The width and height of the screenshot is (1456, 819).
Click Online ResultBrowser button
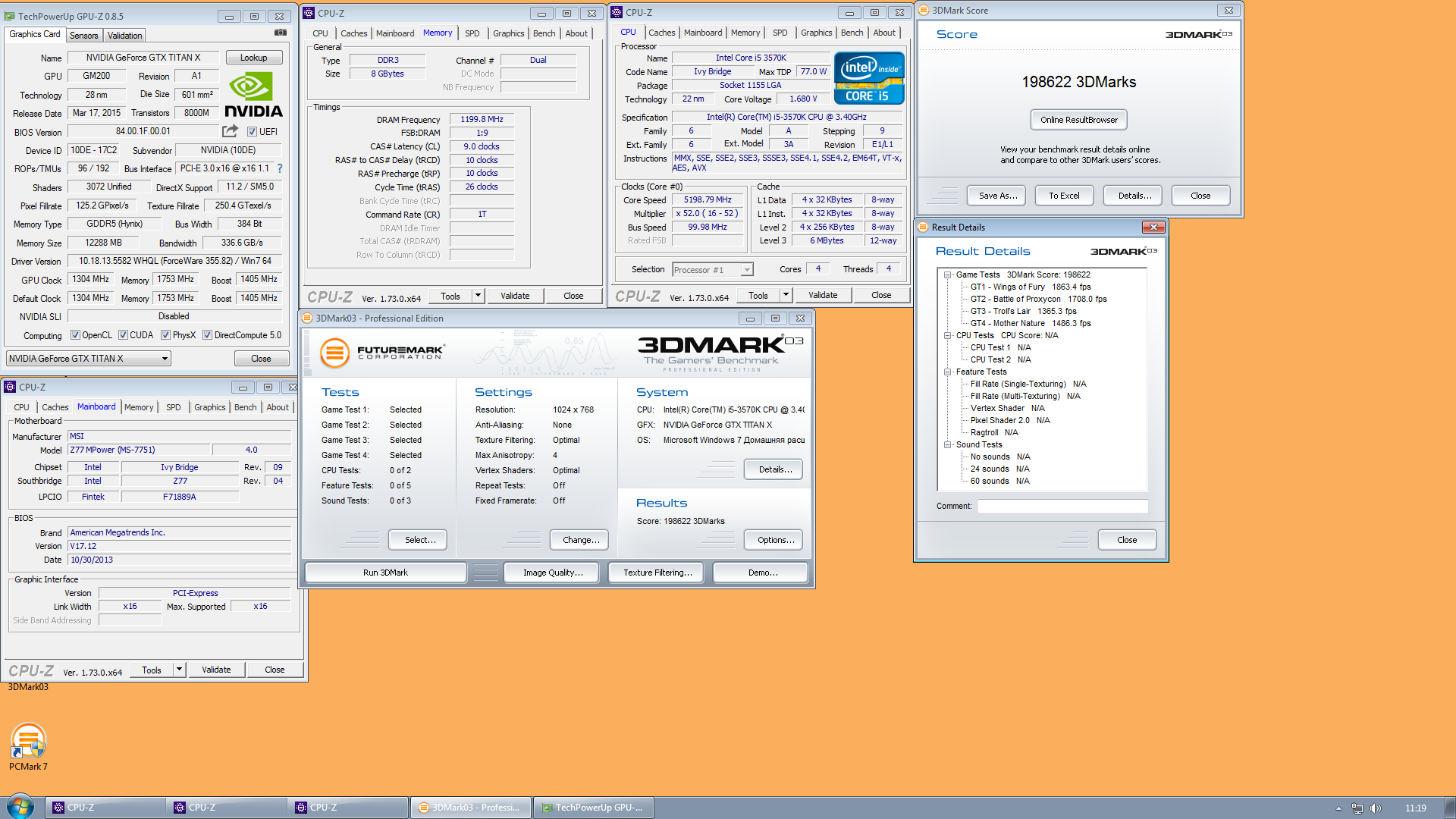point(1078,120)
